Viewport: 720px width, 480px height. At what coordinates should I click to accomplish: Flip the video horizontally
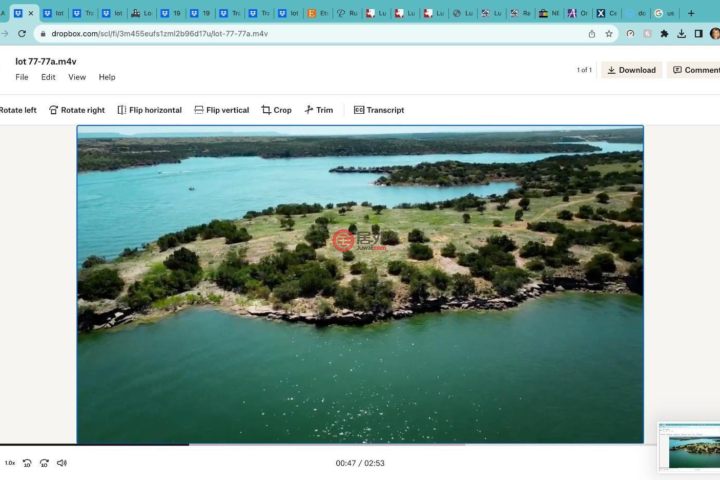tap(149, 110)
